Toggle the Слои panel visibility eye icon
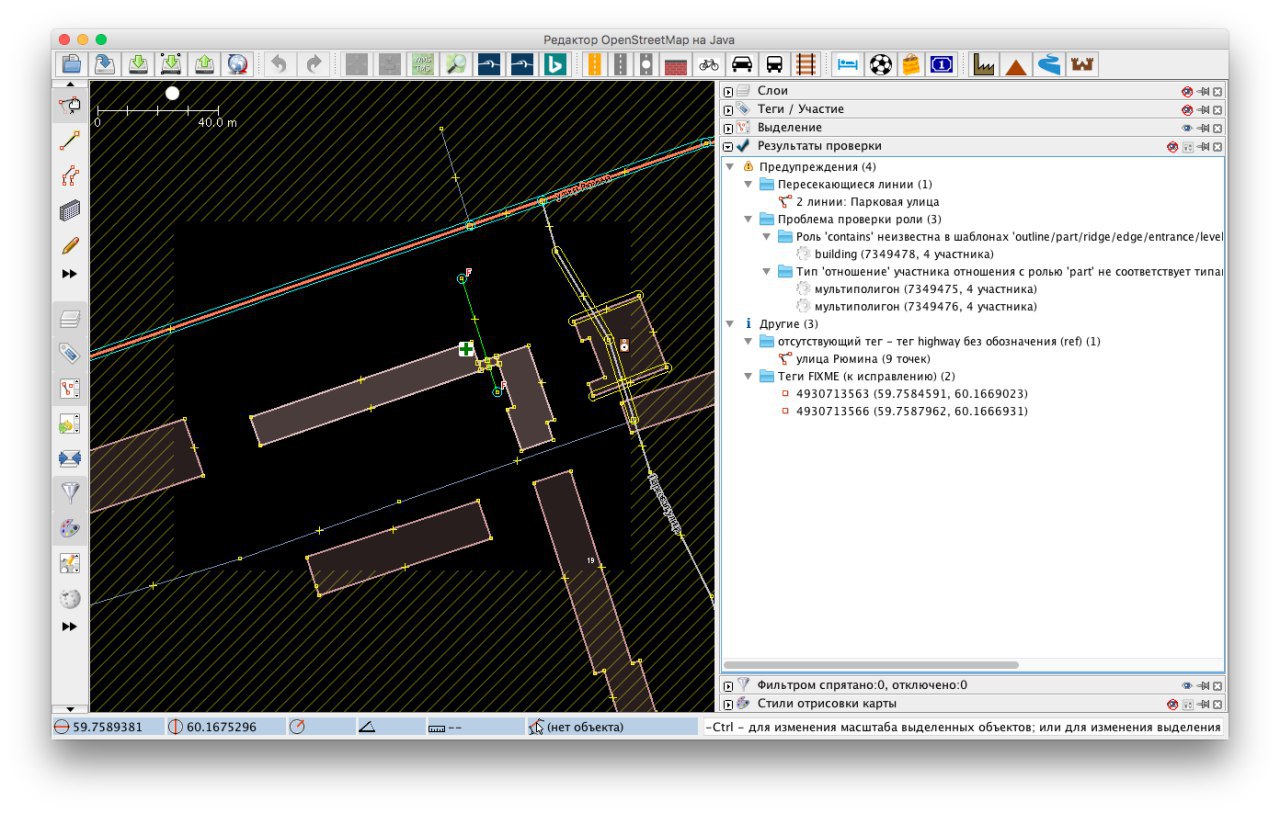This screenshot has width=1280, height=813. coord(1187,91)
